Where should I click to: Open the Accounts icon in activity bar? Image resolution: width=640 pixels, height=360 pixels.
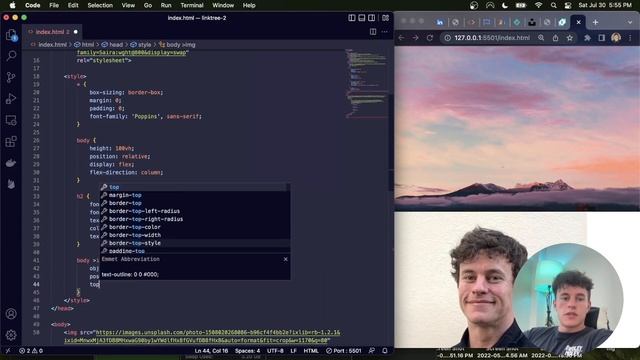pyautogui.click(x=11, y=313)
